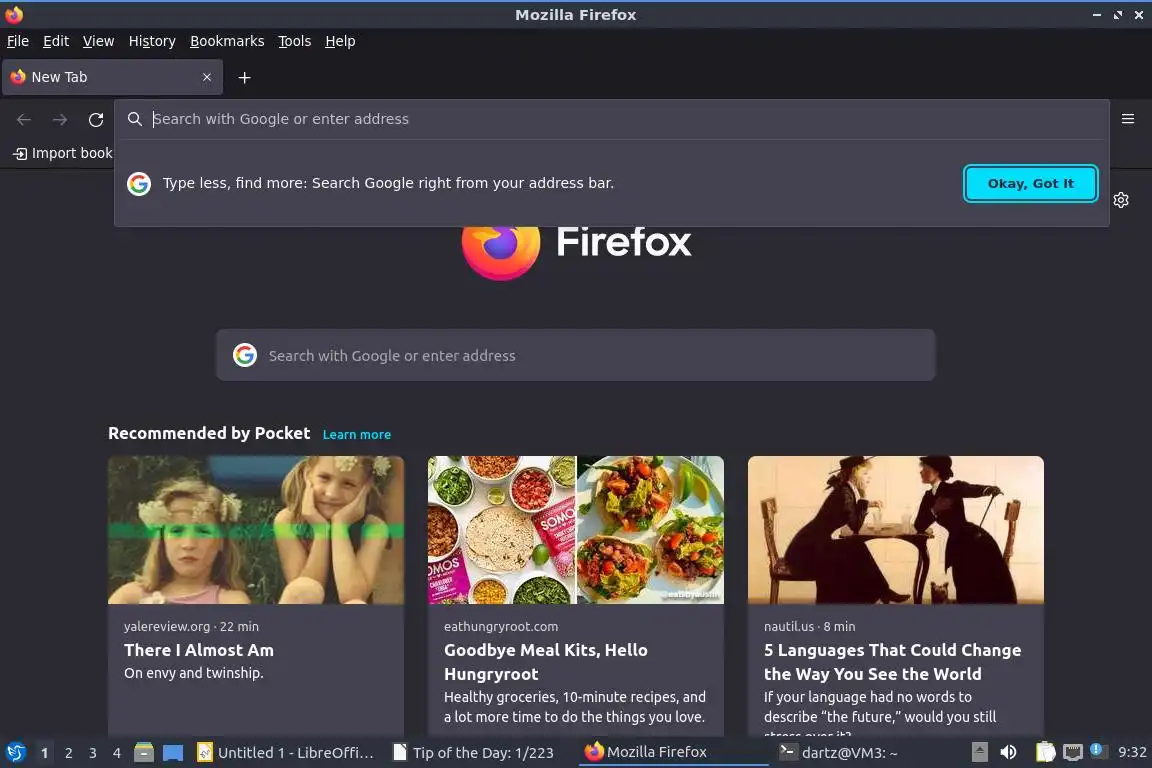
Task: Click removable media eject tray icon
Action: tap(979, 752)
